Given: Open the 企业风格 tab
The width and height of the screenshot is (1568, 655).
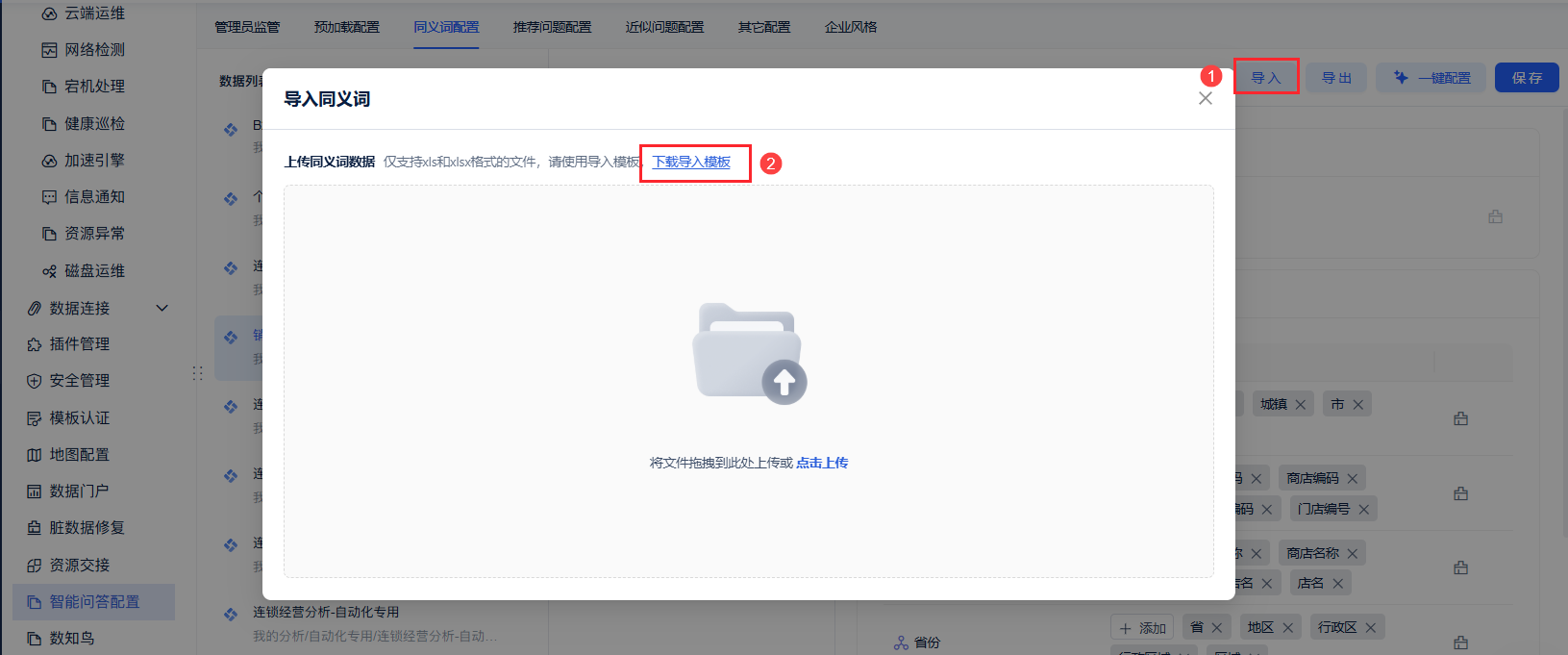Looking at the screenshot, I should coord(851,27).
